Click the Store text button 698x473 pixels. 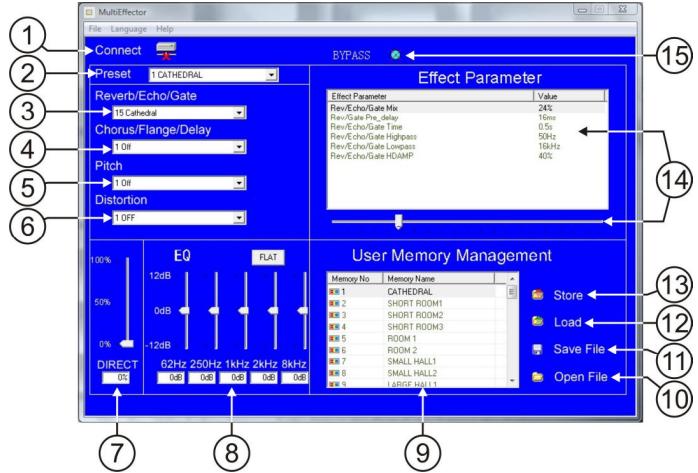coord(568,295)
